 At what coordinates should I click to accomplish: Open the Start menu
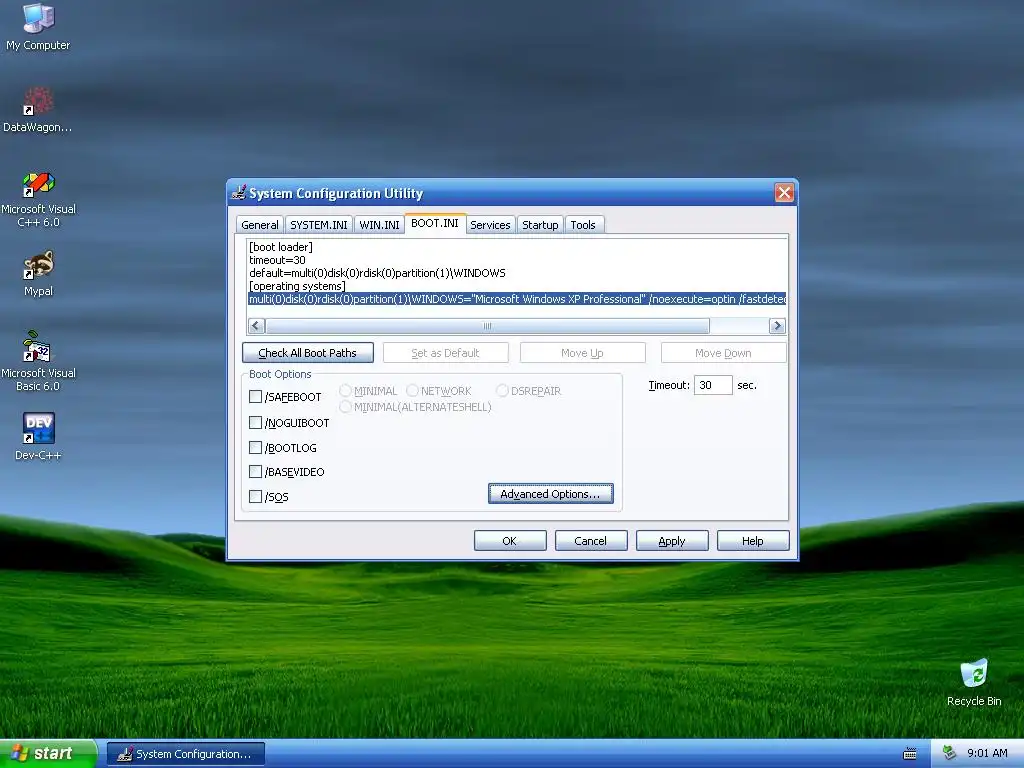point(47,754)
